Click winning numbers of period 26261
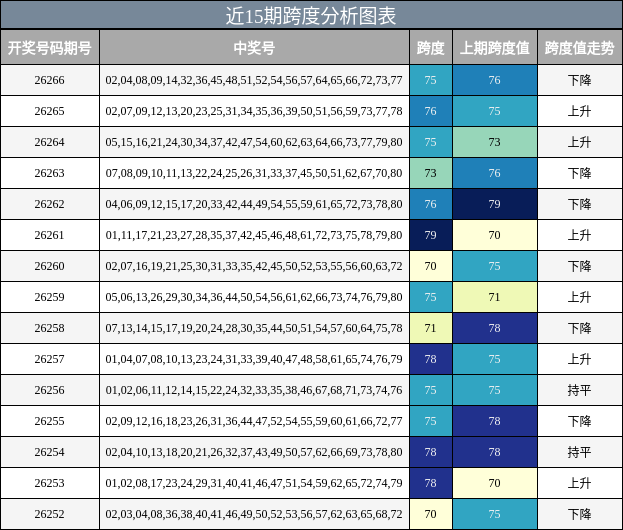The height and width of the screenshot is (530, 623). (254, 235)
